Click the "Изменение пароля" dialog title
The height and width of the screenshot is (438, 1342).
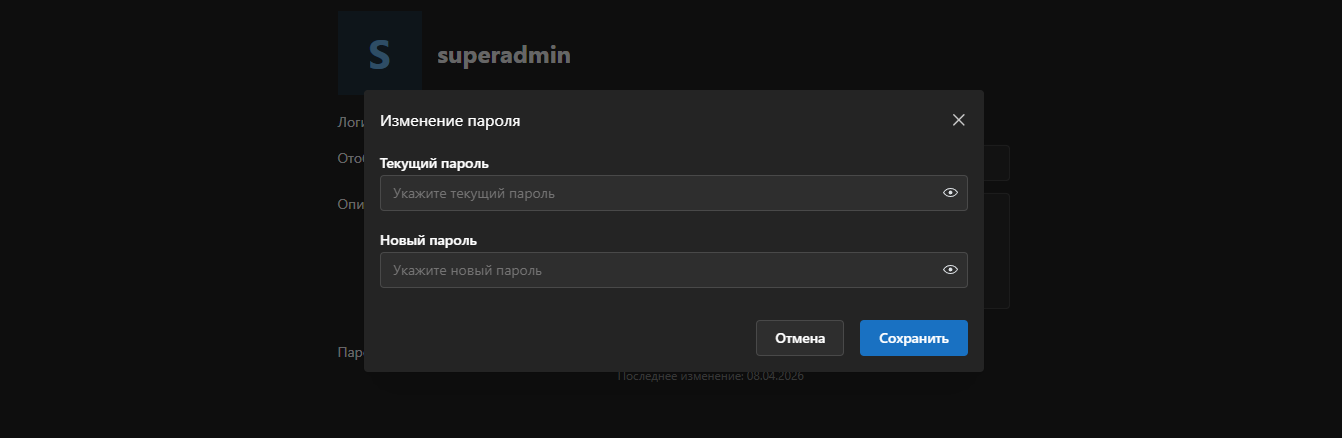coord(450,121)
